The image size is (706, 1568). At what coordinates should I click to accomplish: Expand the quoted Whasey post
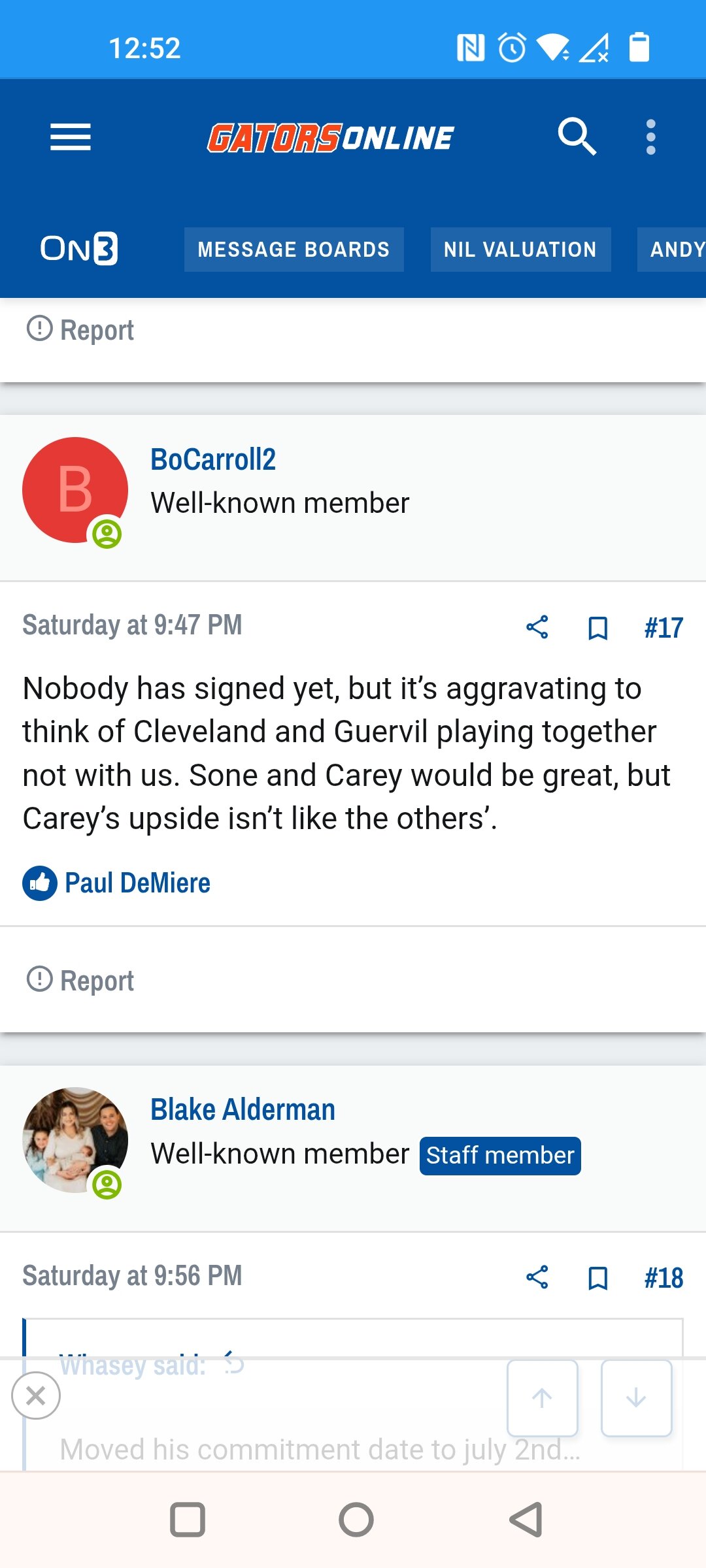pos(320,1450)
